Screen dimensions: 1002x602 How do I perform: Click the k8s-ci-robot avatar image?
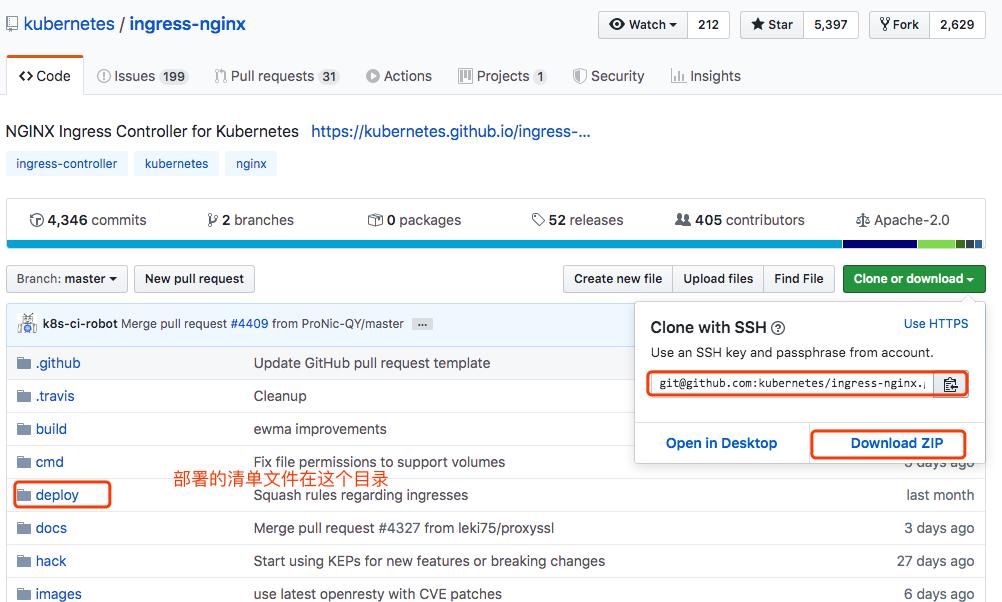tap(27, 323)
